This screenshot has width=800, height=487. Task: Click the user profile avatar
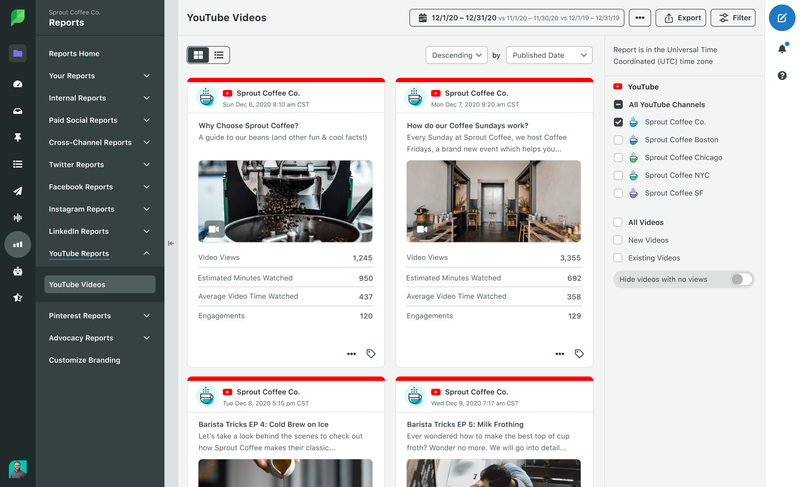(x=18, y=469)
